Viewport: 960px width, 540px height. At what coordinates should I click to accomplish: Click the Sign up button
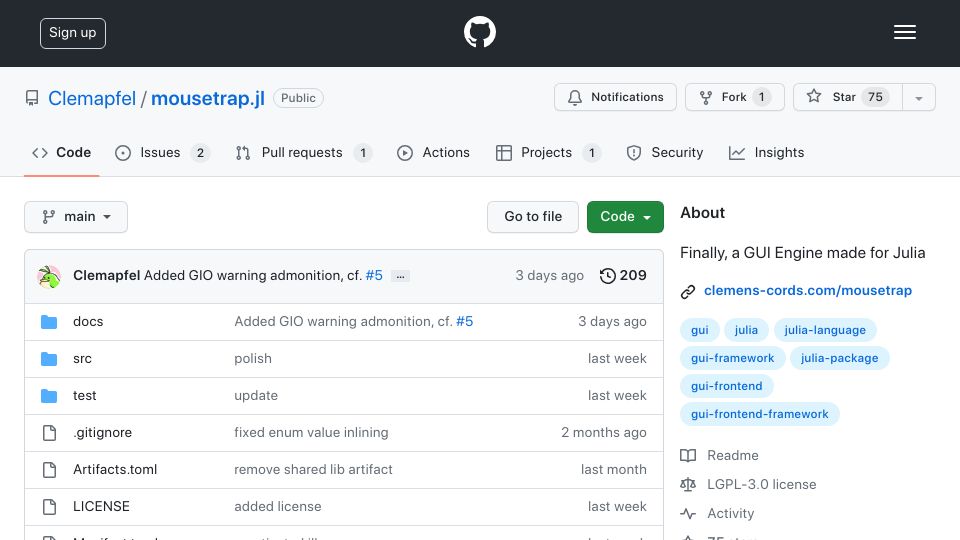pos(73,33)
